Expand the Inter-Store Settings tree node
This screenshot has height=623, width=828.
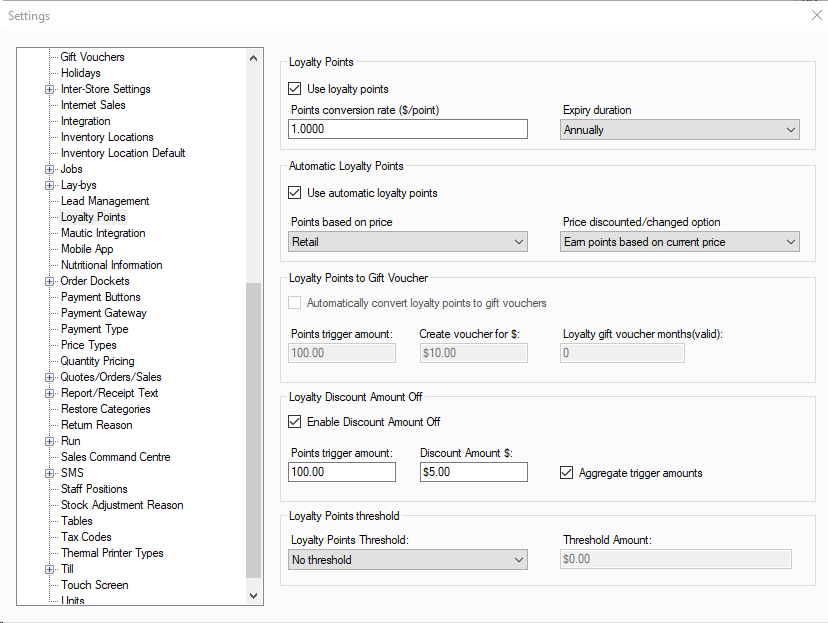(x=49, y=90)
